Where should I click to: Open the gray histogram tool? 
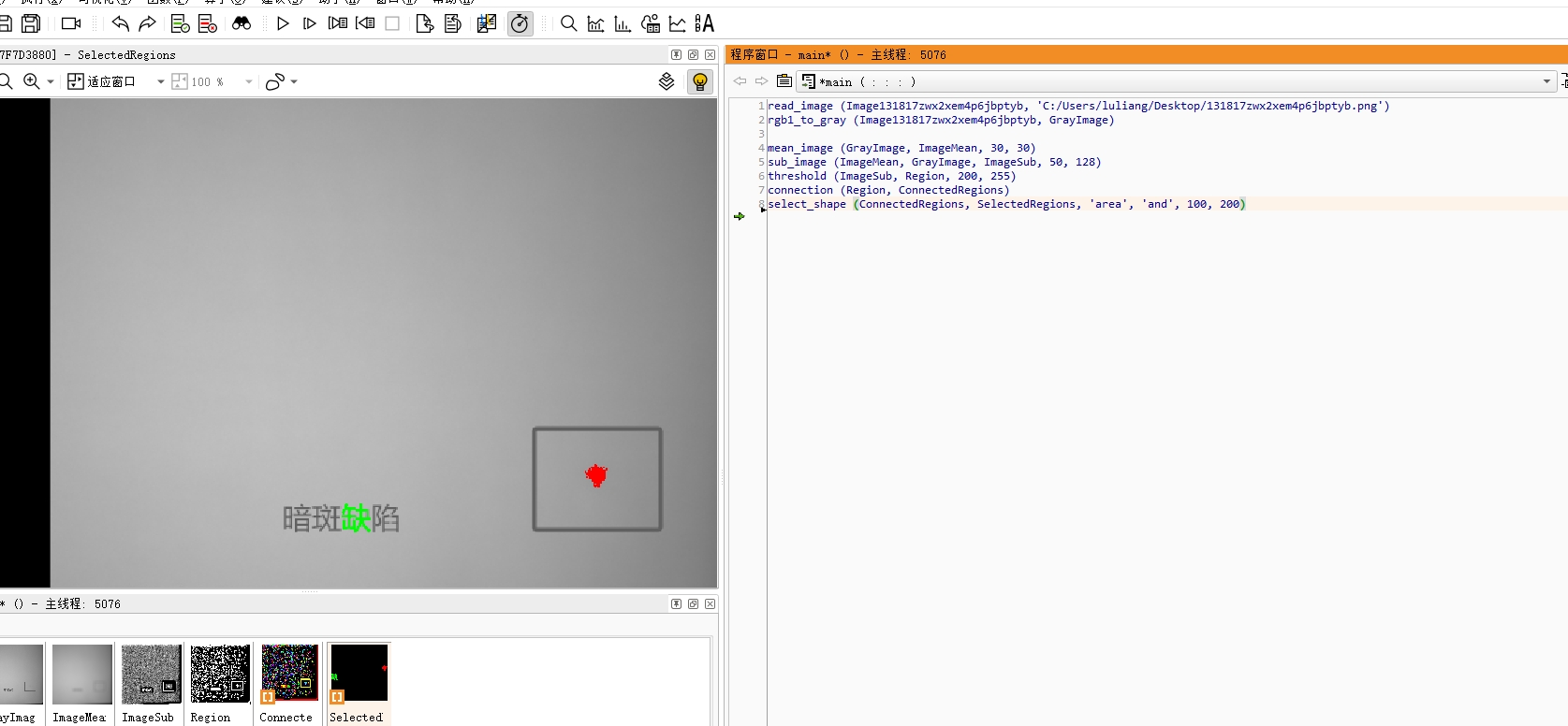coord(595,23)
